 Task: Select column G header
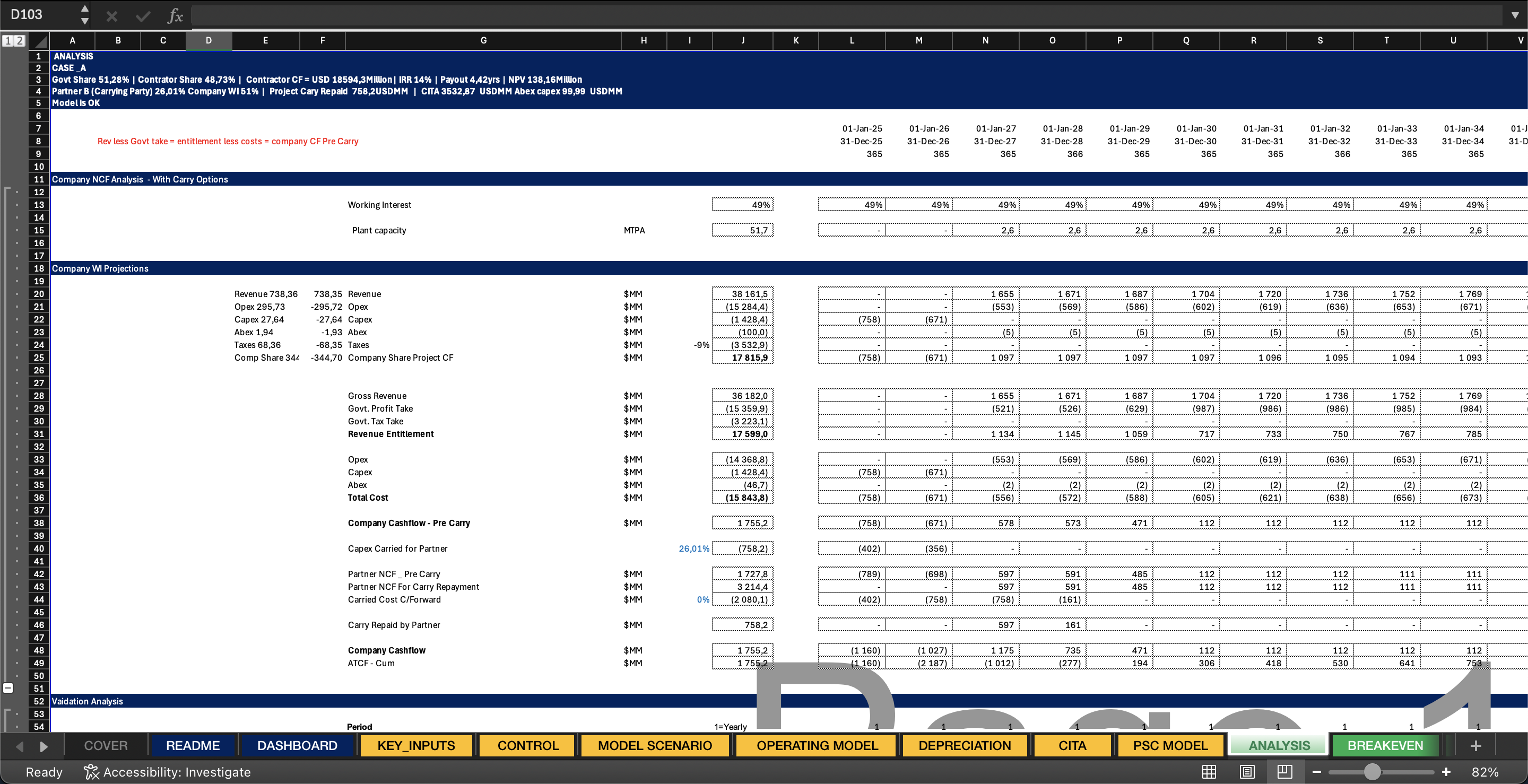(483, 40)
